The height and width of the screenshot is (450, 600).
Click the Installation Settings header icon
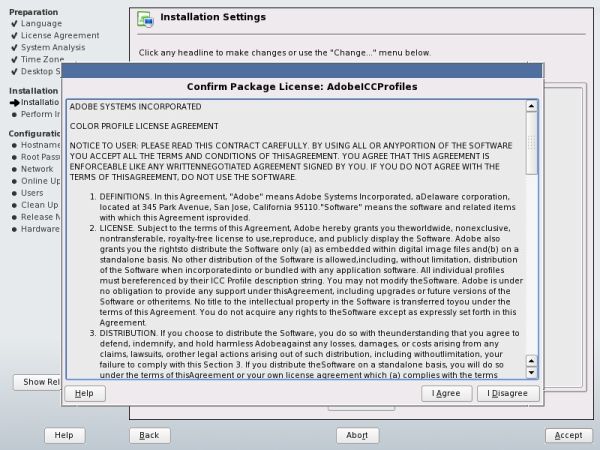pos(145,20)
